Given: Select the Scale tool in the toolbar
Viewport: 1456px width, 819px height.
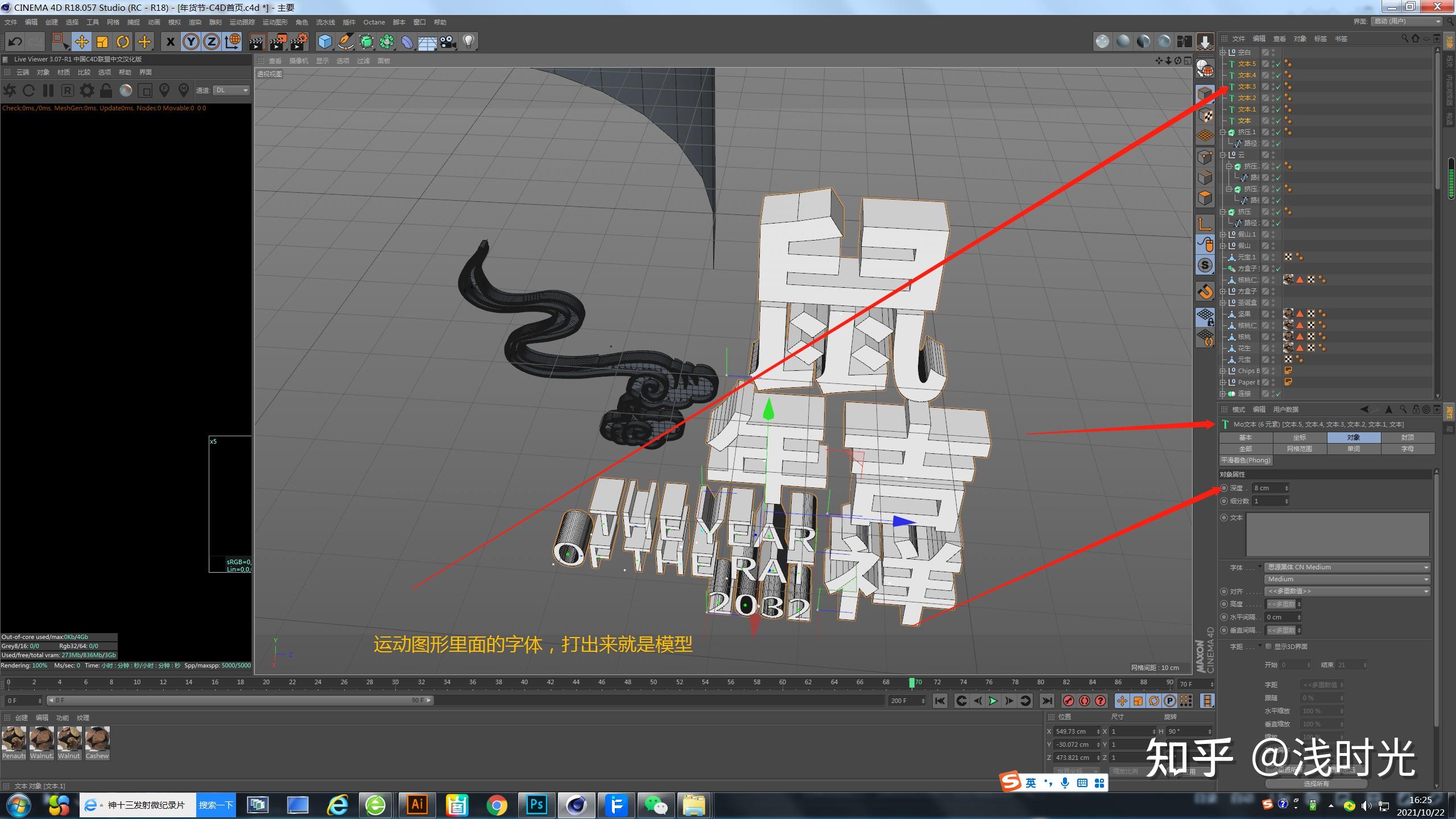Looking at the screenshot, I should pos(101,42).
